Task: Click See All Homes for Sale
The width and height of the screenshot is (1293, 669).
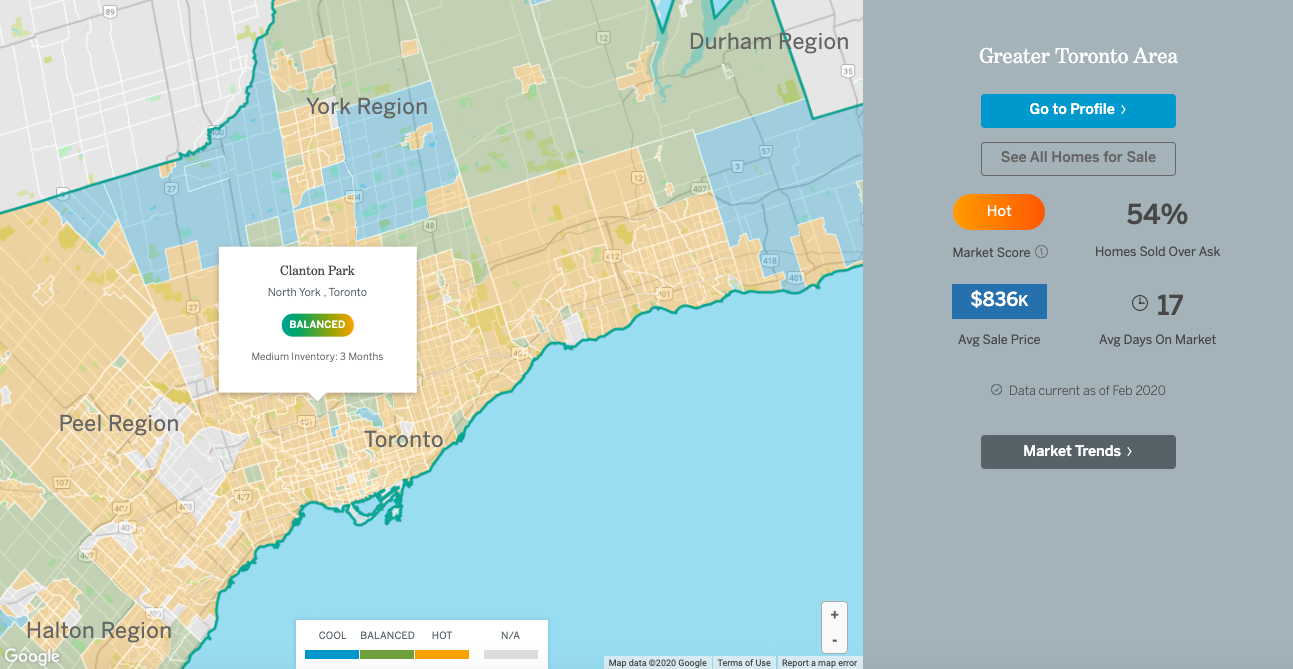Action: [1078, 158]
